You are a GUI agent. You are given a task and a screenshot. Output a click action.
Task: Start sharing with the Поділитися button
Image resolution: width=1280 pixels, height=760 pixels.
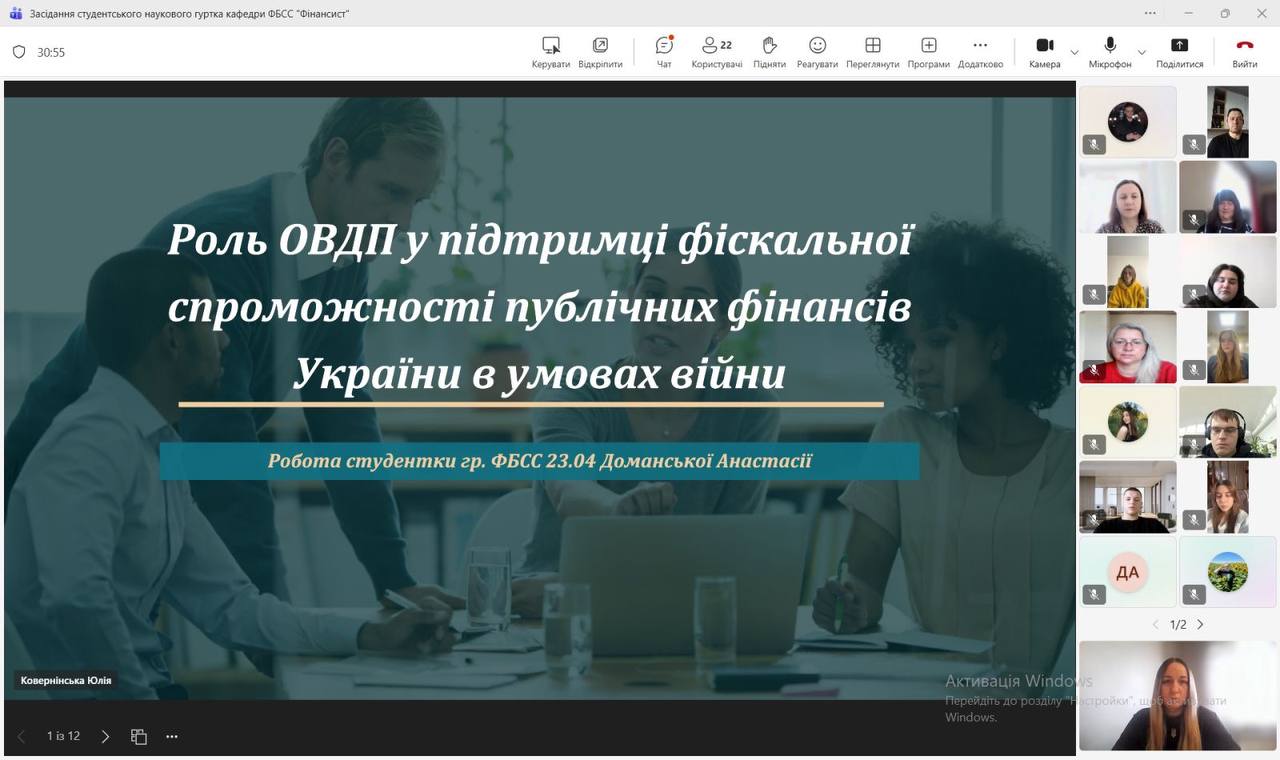[1179, 52]
